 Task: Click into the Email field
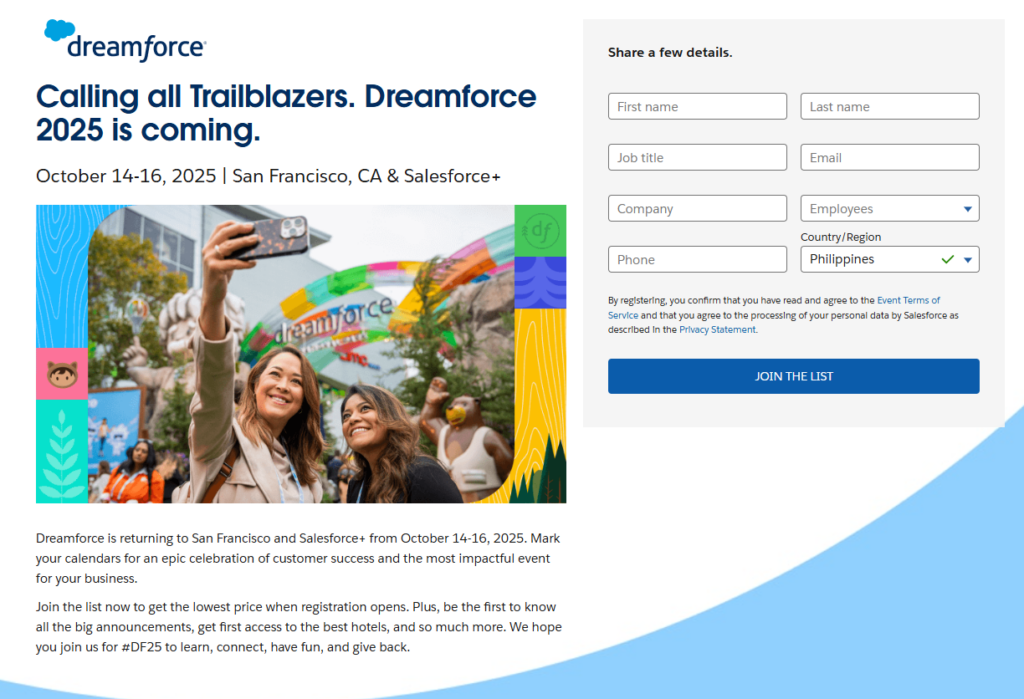pyautogui.click(x=889, y=157)
